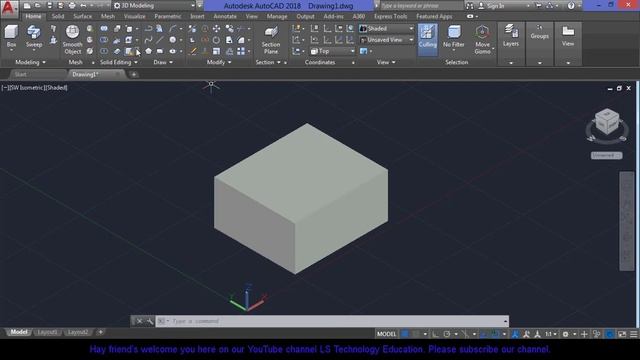640x360 pixels.
Task: Switch to the Start file tab
Action: pyautogui.click(x=20, y=74)
